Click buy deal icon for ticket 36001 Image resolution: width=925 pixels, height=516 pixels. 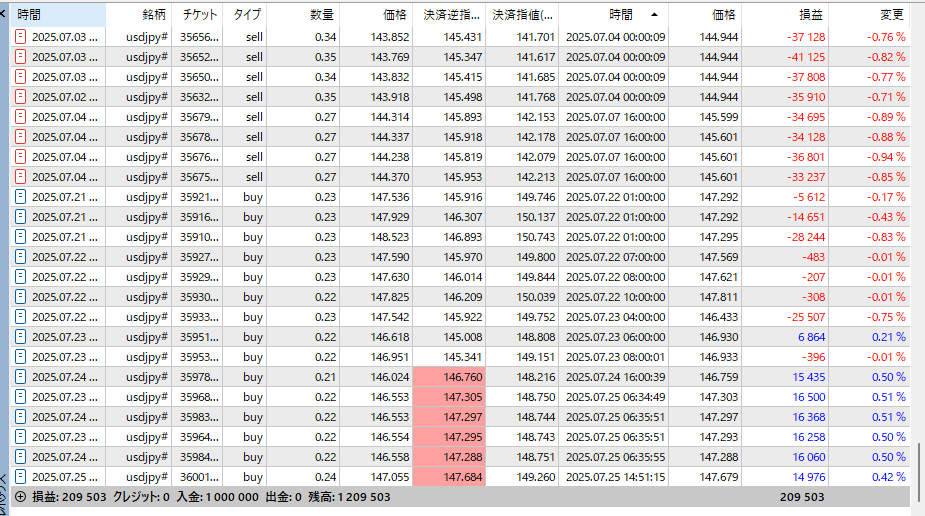coord(20,476)
